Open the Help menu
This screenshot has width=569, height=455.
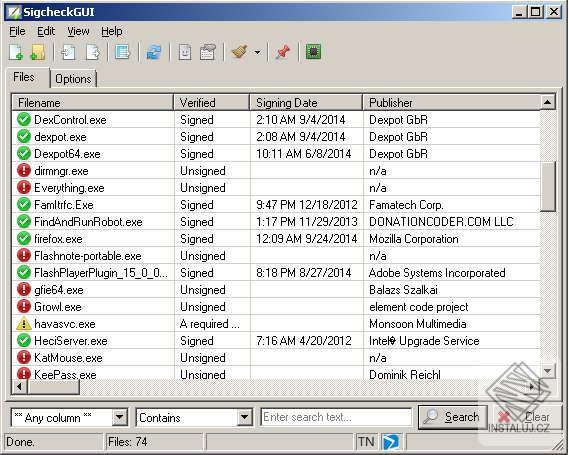(111, 31)
